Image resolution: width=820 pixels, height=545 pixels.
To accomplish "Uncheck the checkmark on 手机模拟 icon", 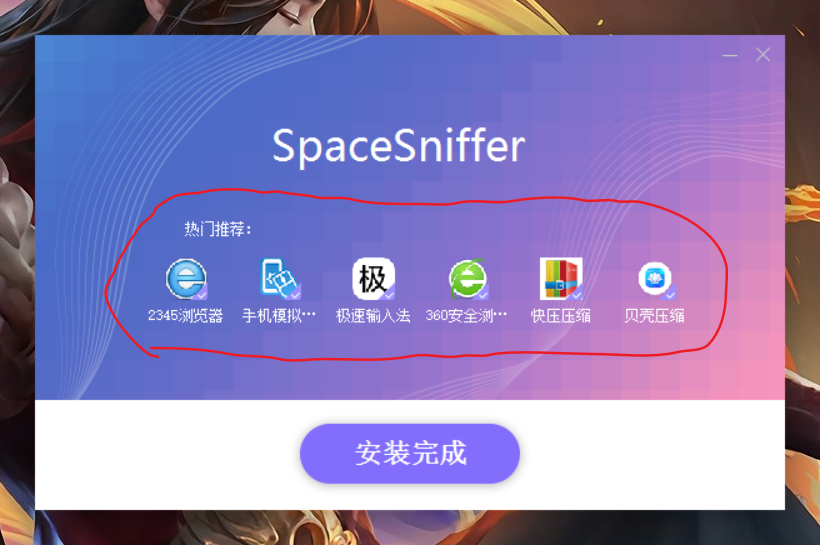I will click(x=295, y=294).
